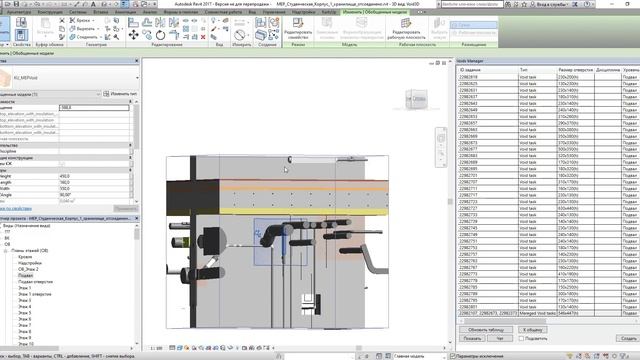Open the Вставить paste dropdown arrow
The image size is (640, 360).
click(45, 37)
